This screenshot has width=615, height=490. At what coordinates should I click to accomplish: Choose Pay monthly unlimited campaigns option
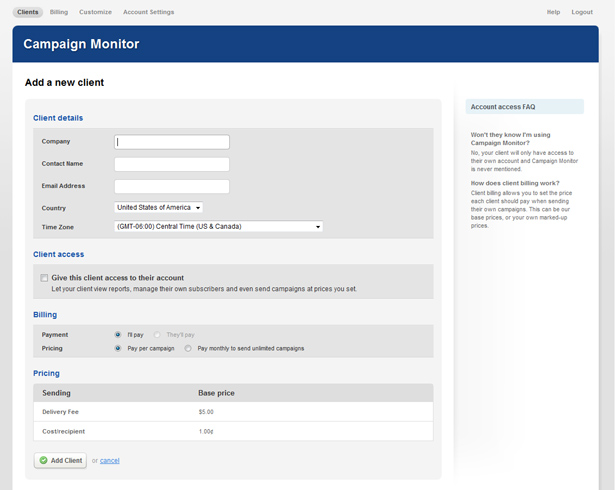click(x=188, y=348)
